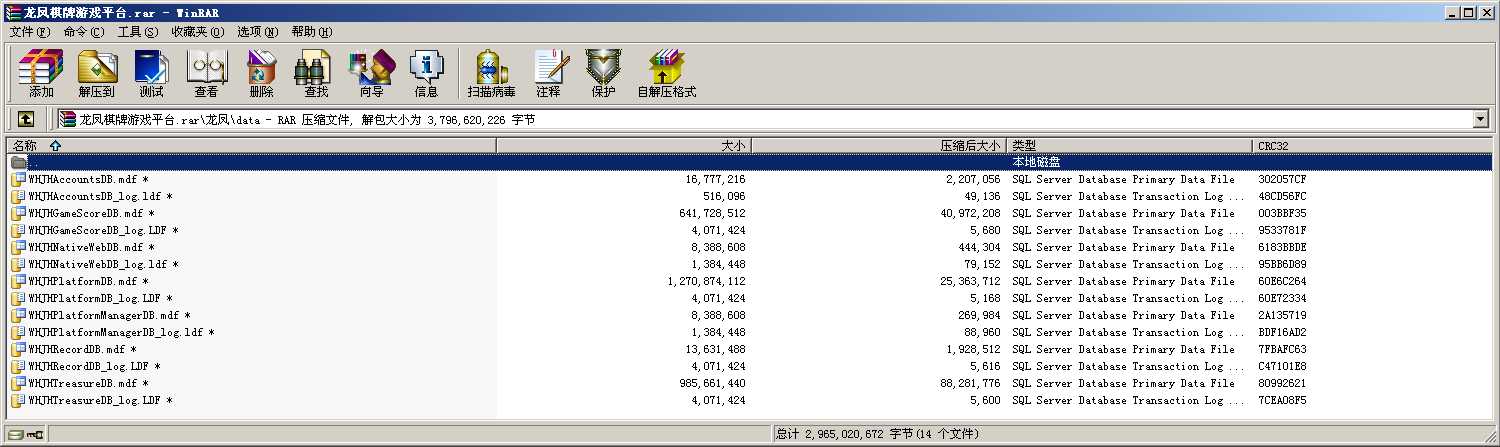Click the Test (测试) toolbar icon
Viewport: 1500px width, 447px height.
pos(151,73)
